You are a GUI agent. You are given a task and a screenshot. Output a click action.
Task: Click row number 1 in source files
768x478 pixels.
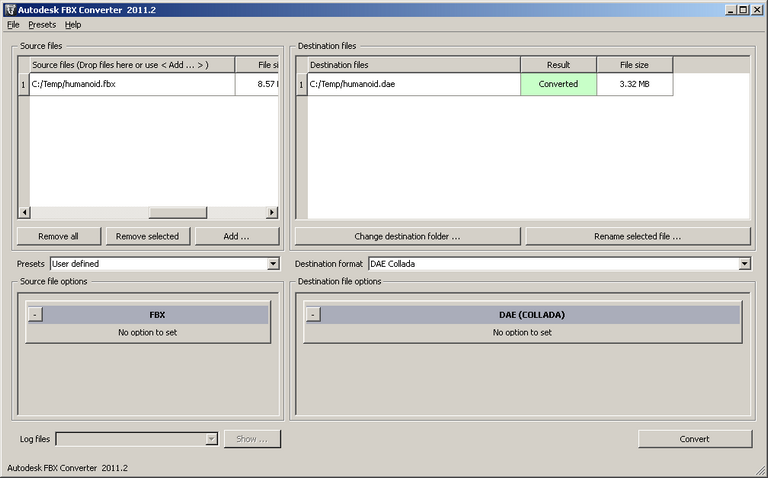[23, 84]
